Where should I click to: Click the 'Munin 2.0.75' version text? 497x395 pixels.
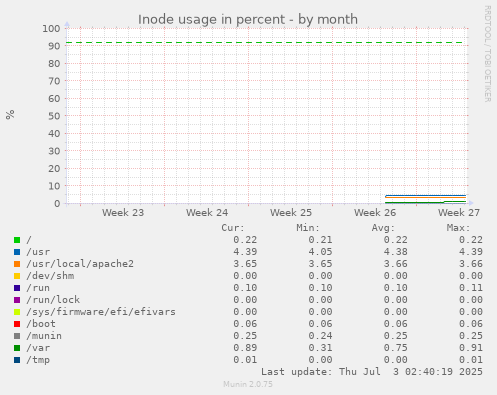point(248,384)
